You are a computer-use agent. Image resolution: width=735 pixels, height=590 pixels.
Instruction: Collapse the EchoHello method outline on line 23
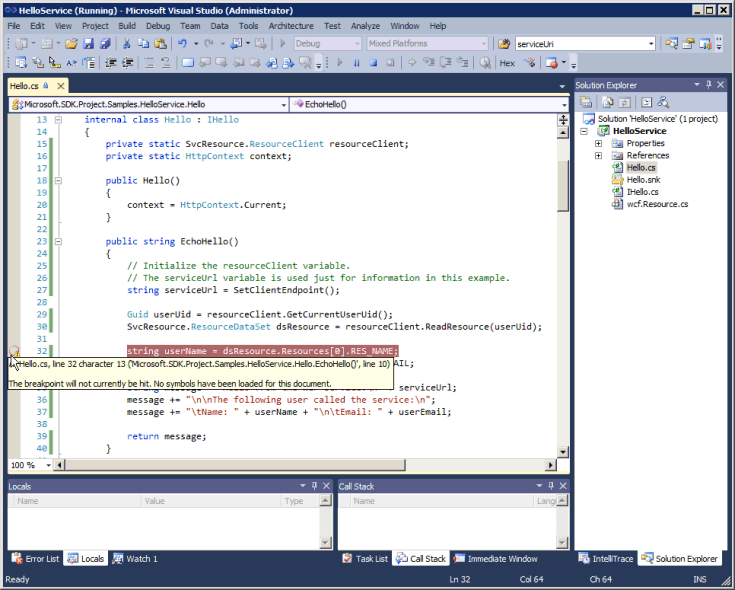pyautogui.click(x=58, y=241)
